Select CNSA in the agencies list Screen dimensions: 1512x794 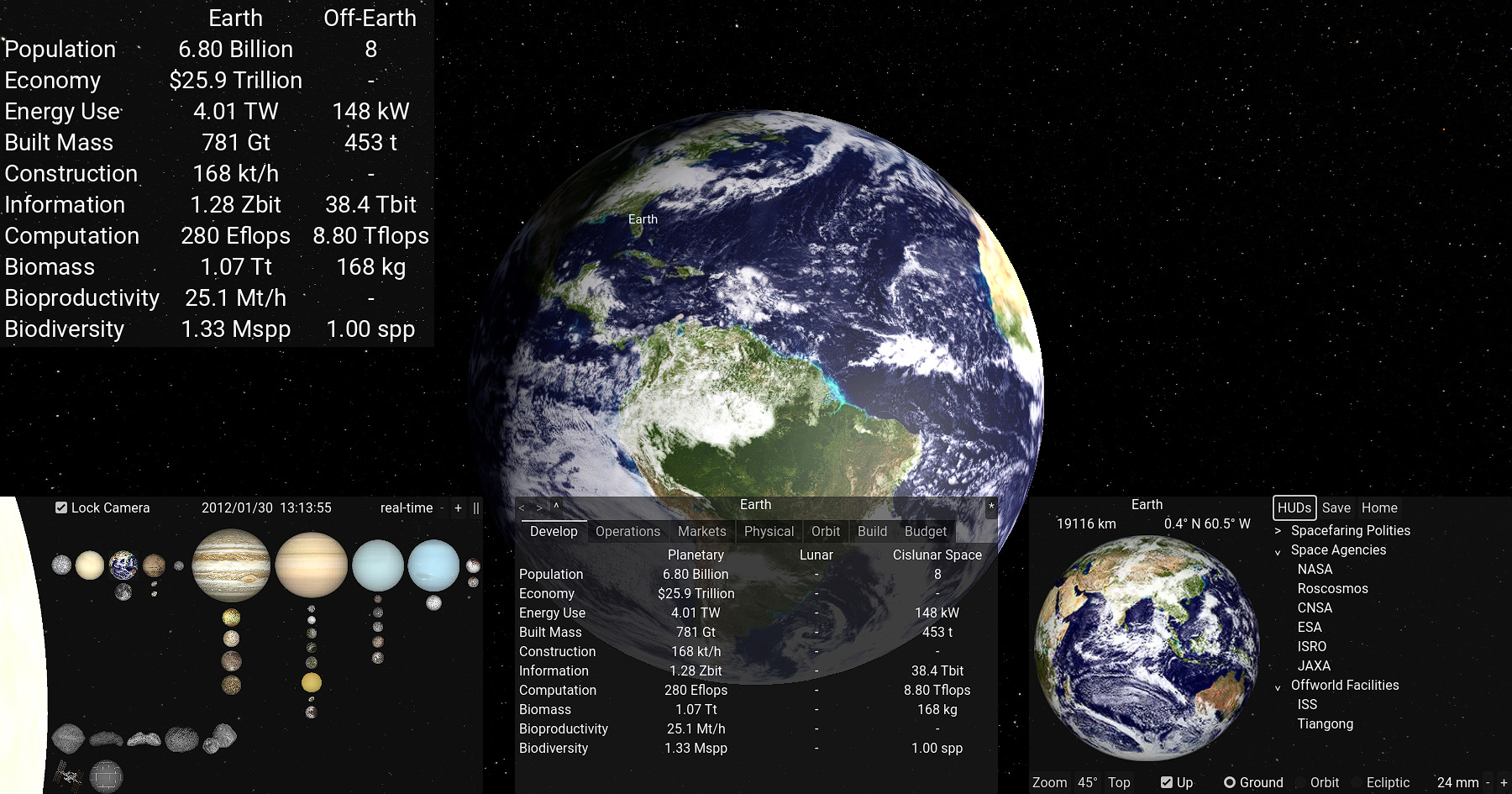pyautogui.click(x=1315, y=607)
